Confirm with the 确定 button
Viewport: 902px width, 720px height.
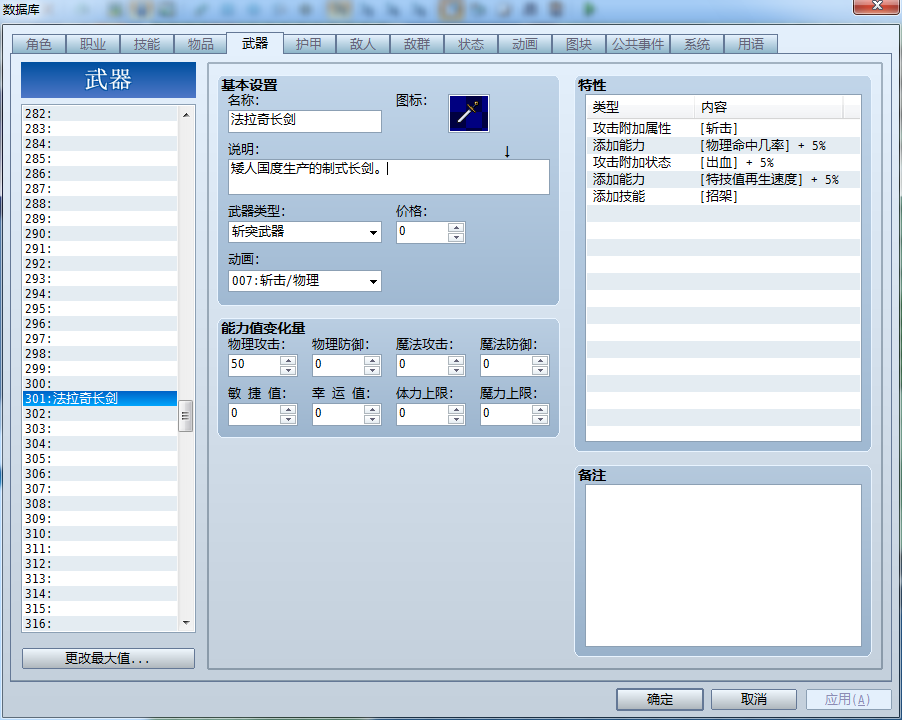[660, 699]
